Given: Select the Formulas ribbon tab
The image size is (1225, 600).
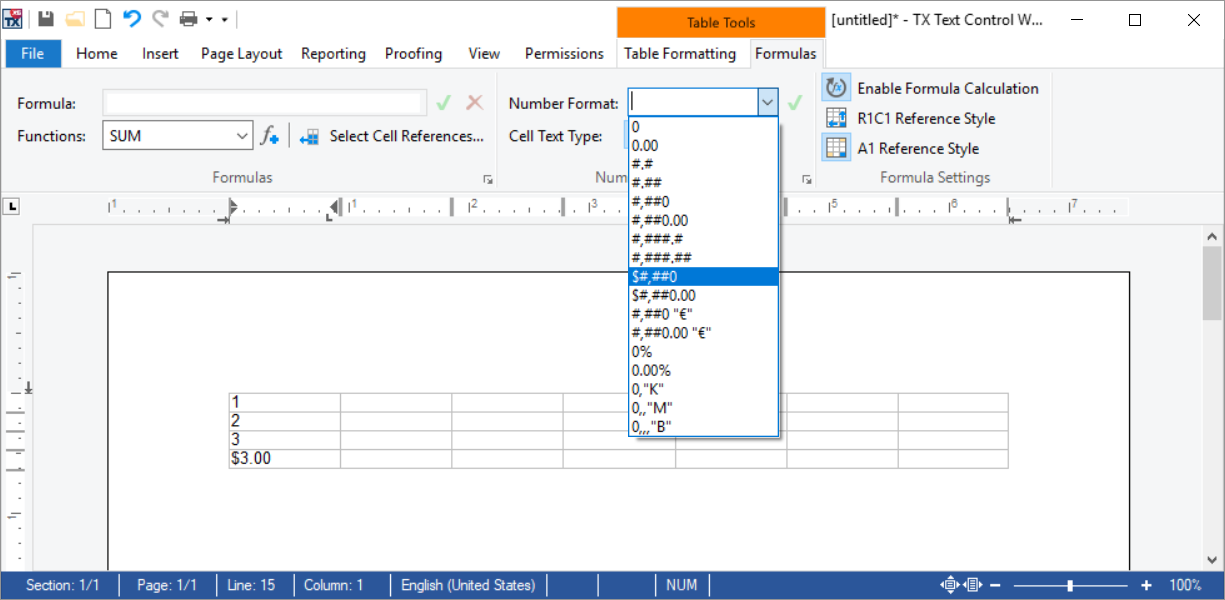Looking at the screenshot, I should coord(785,54).
